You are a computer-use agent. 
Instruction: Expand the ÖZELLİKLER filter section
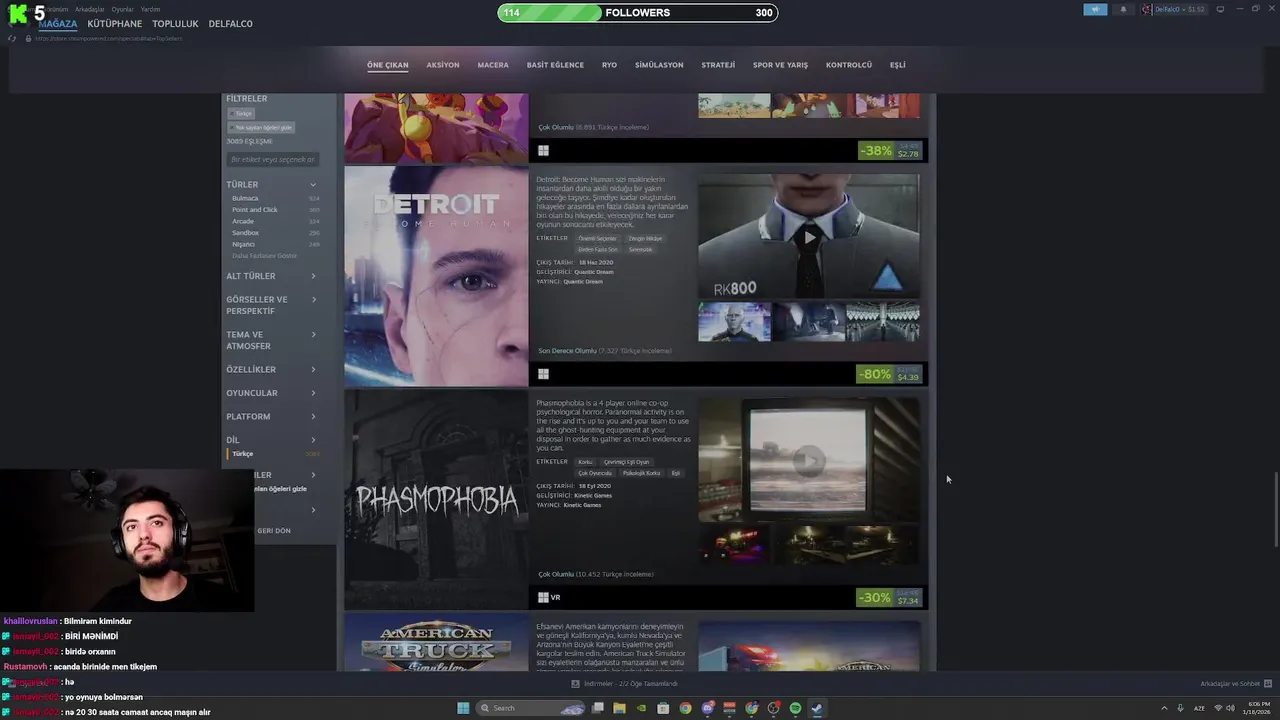271,370
